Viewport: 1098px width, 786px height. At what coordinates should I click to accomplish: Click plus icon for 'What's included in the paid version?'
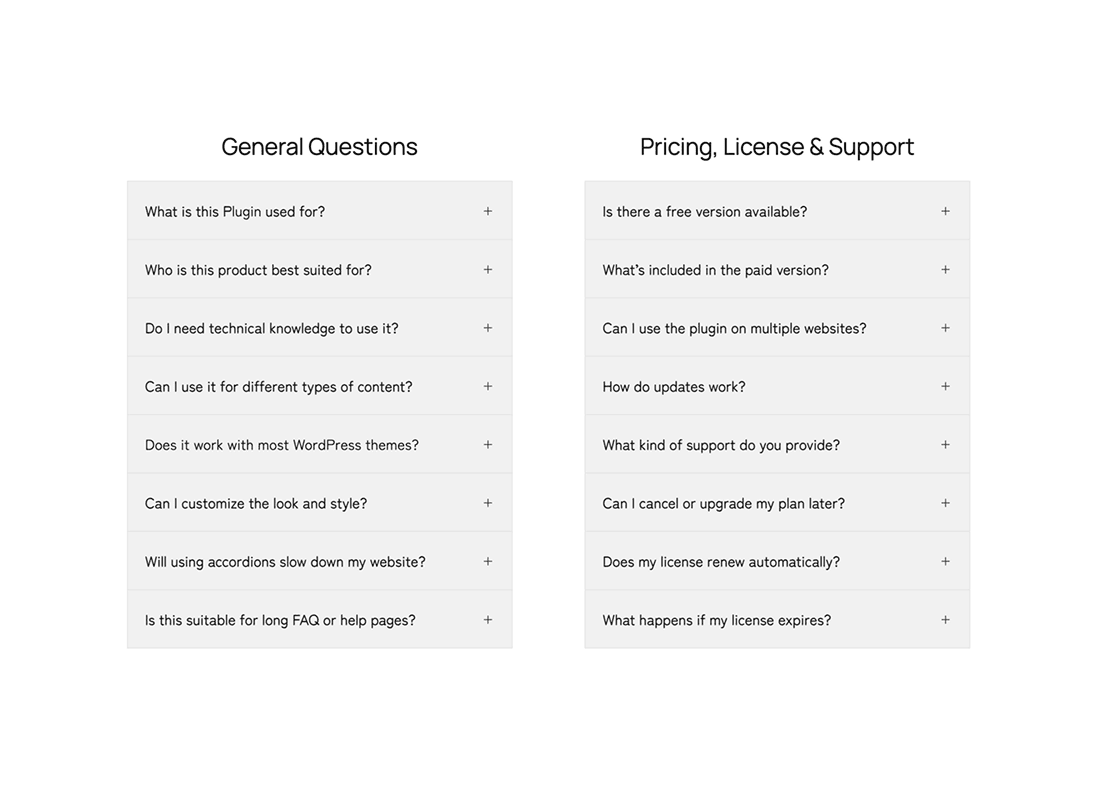945,270
